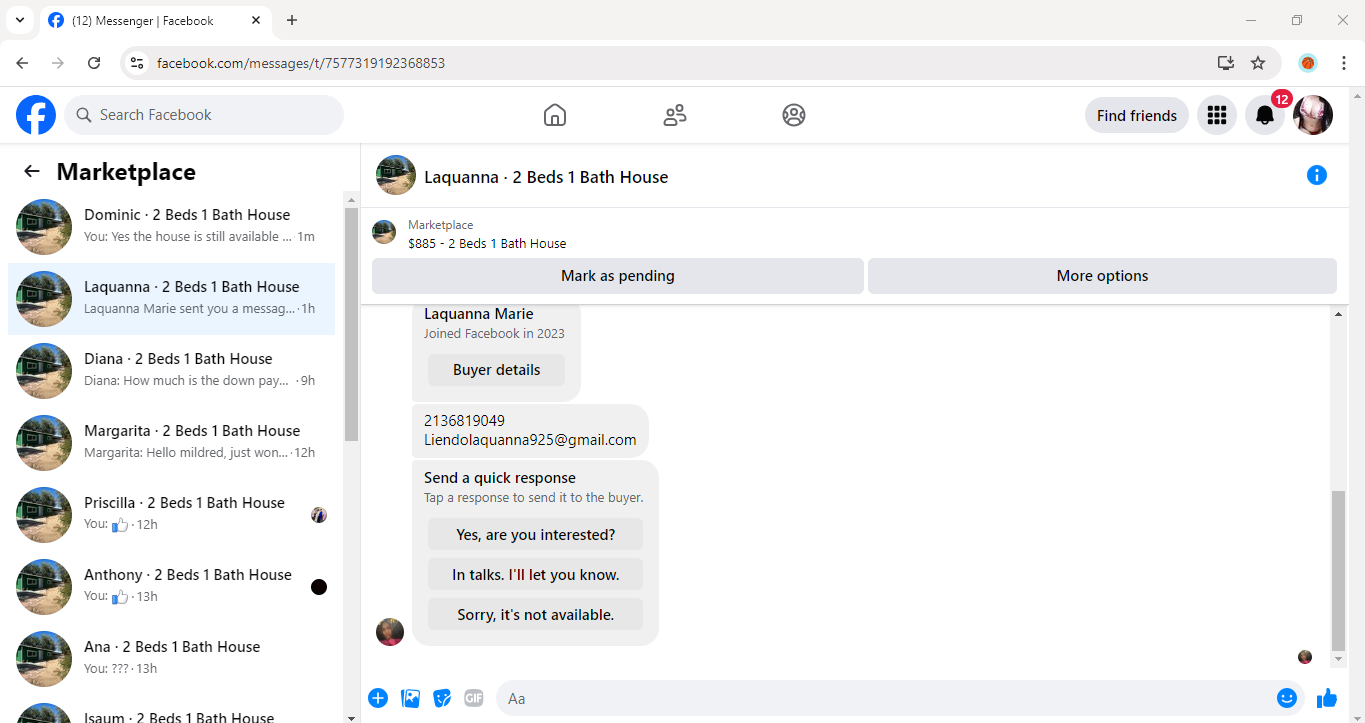
Task: Mark the listing as pending
Action: pos(618,276)
